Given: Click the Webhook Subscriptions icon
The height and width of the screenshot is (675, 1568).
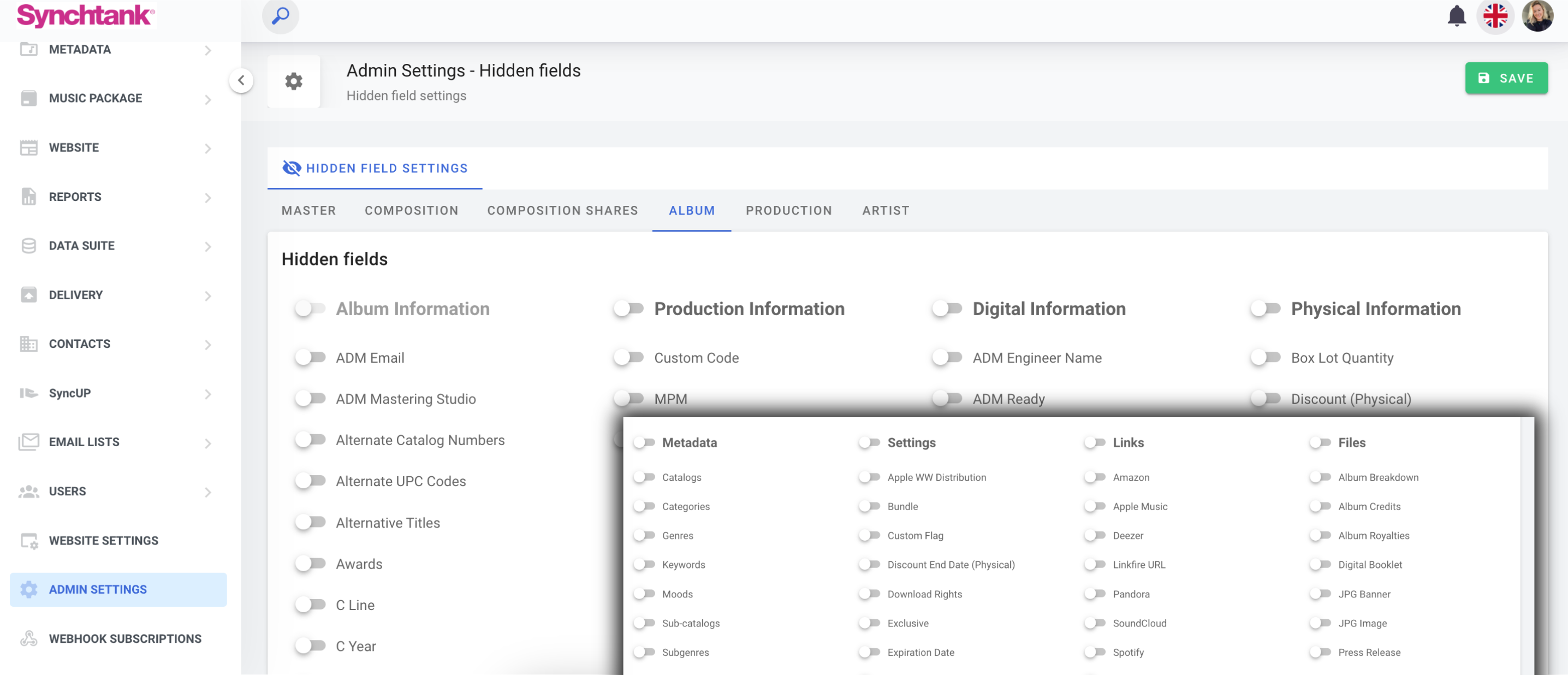Looking at the screenshot, I should [28, 638].
